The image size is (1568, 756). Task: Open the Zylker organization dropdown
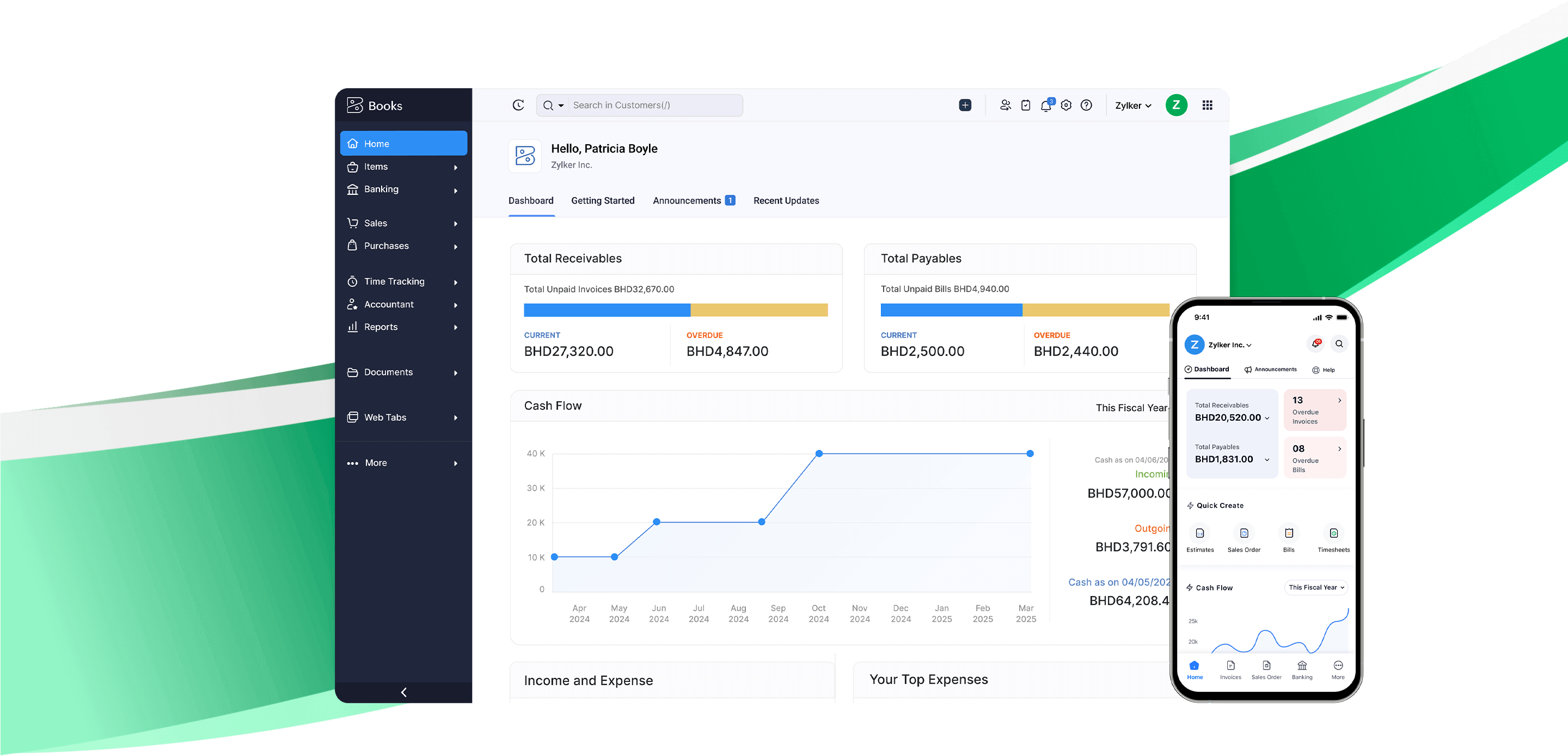pos(1133,105)
